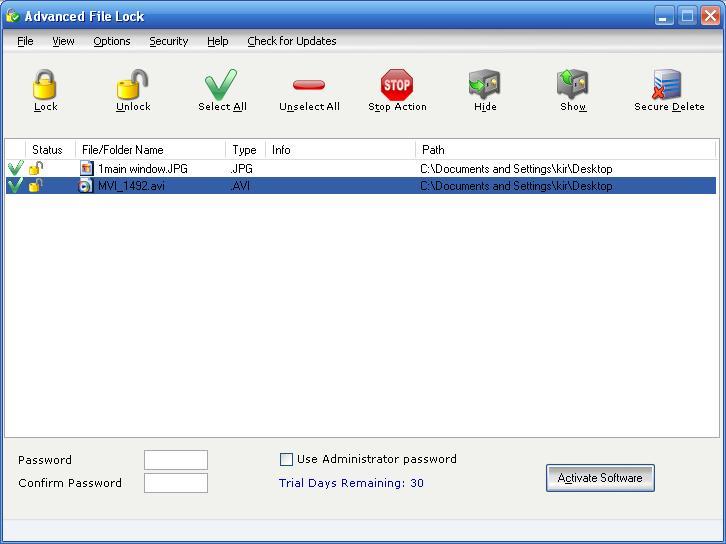
Task: Click Check for Updates menu item
Action: [x=292, y=41]
